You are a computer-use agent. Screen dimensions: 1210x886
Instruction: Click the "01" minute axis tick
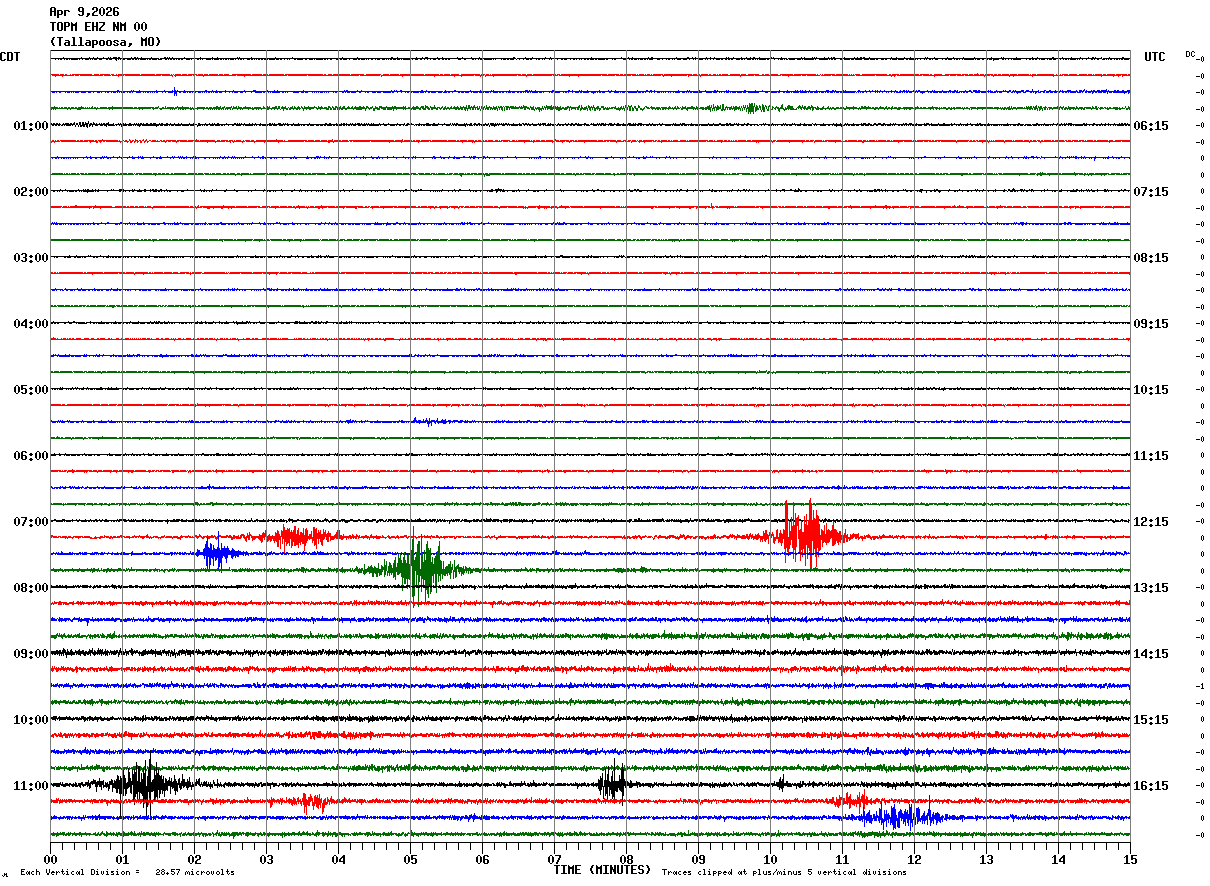point(122,859)
